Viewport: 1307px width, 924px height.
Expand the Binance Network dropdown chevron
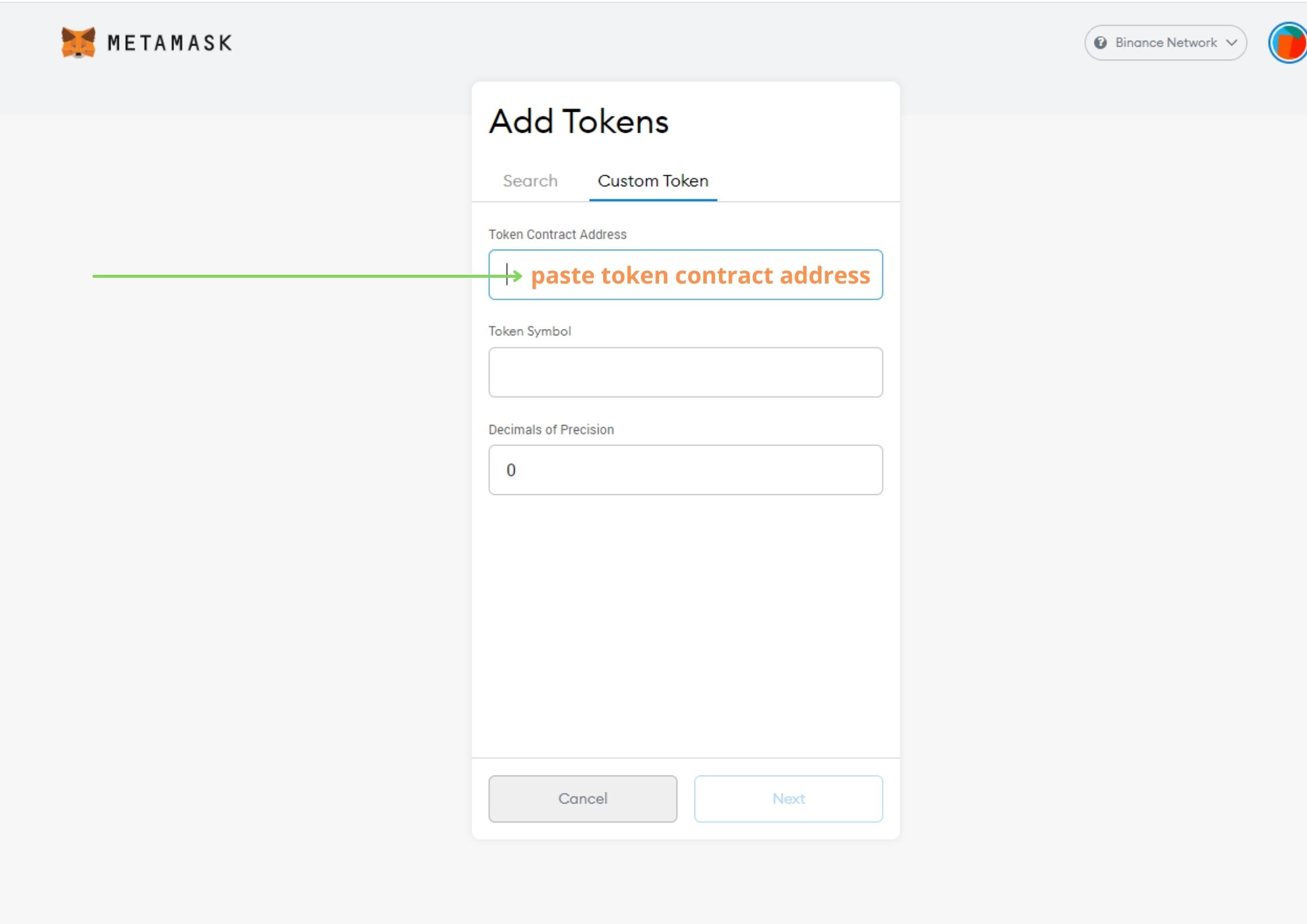pos(1231,43)
